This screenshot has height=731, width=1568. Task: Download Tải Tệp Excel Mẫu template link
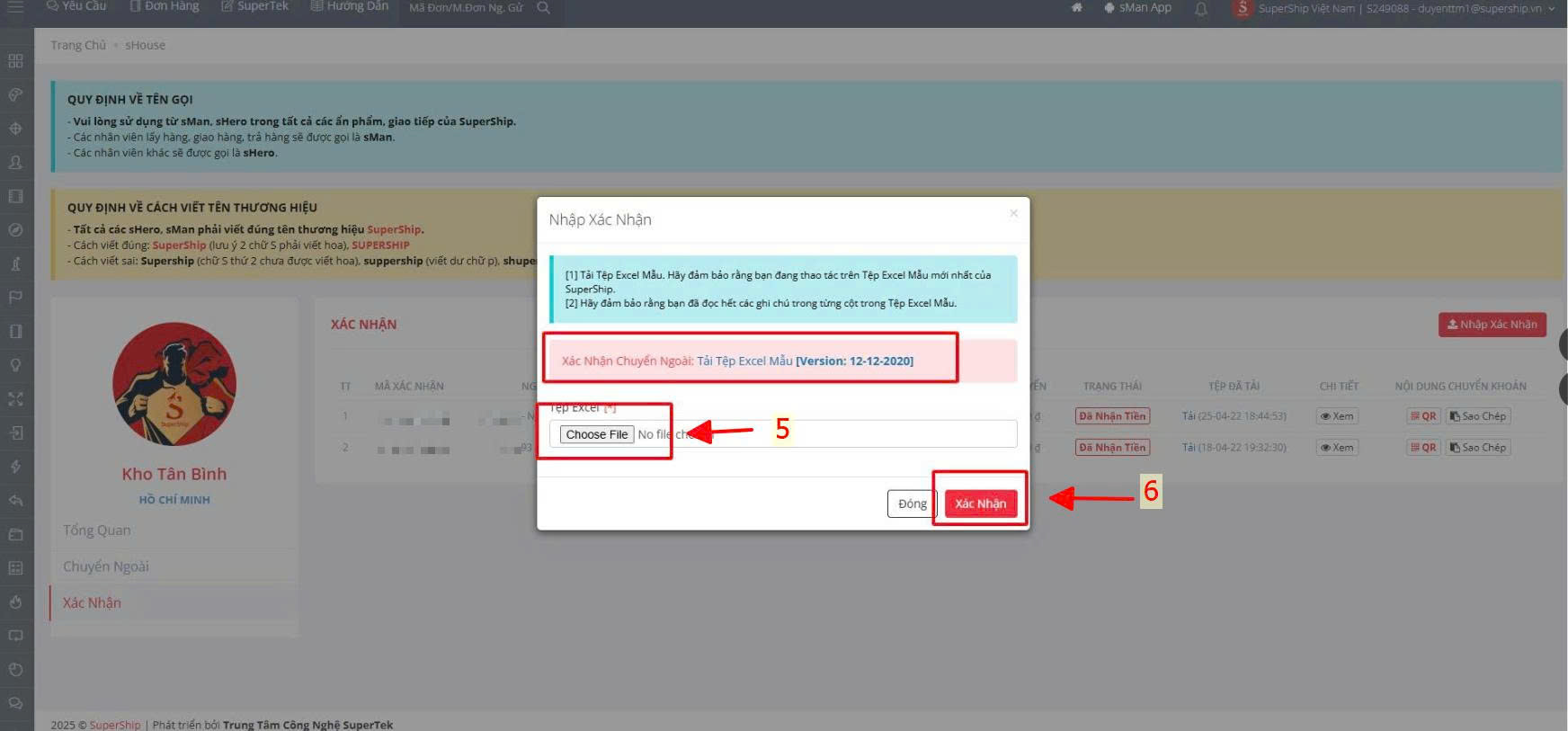(805, 361)
